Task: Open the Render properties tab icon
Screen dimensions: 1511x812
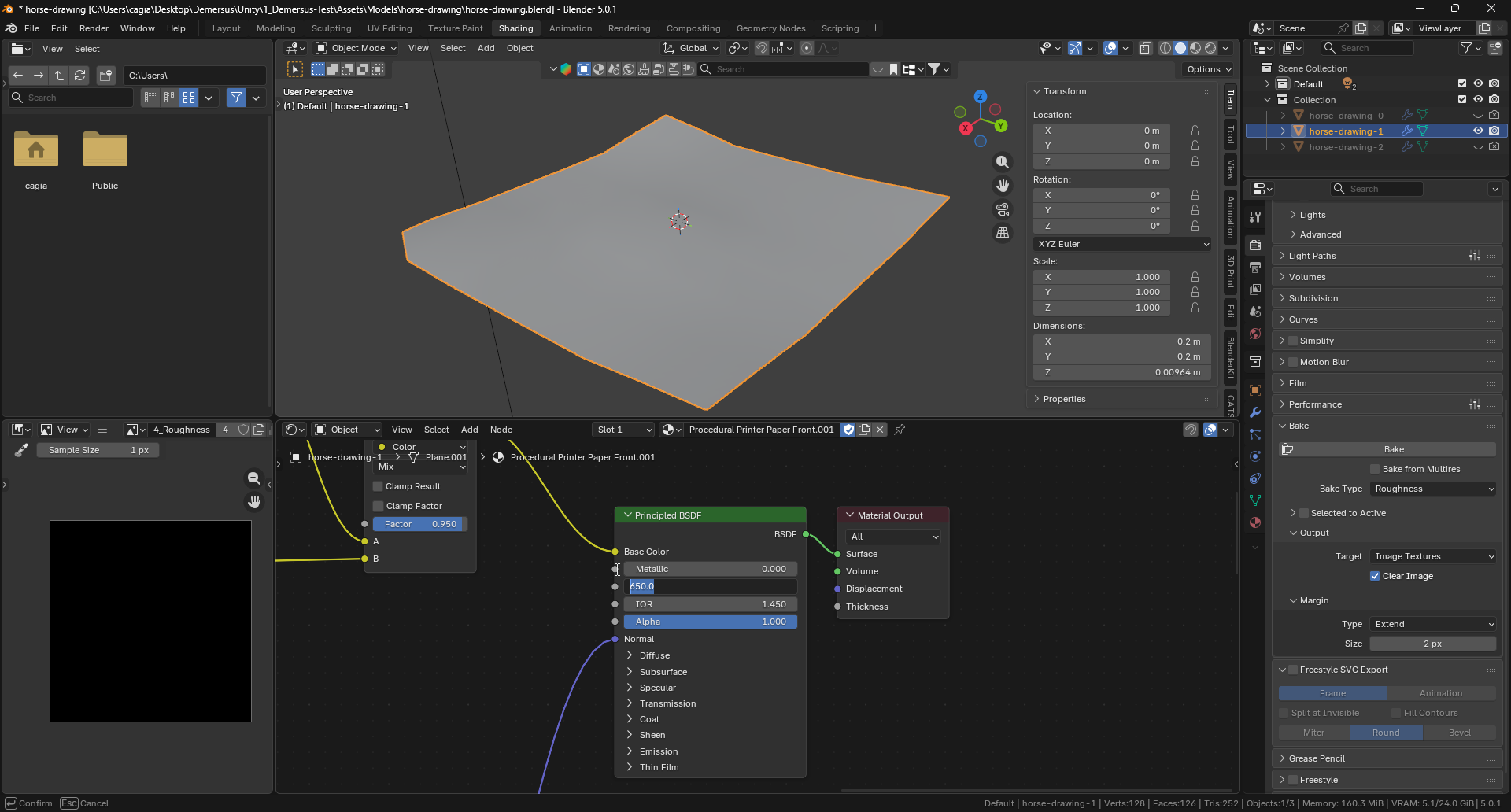Action: (x=1255, y=245)
